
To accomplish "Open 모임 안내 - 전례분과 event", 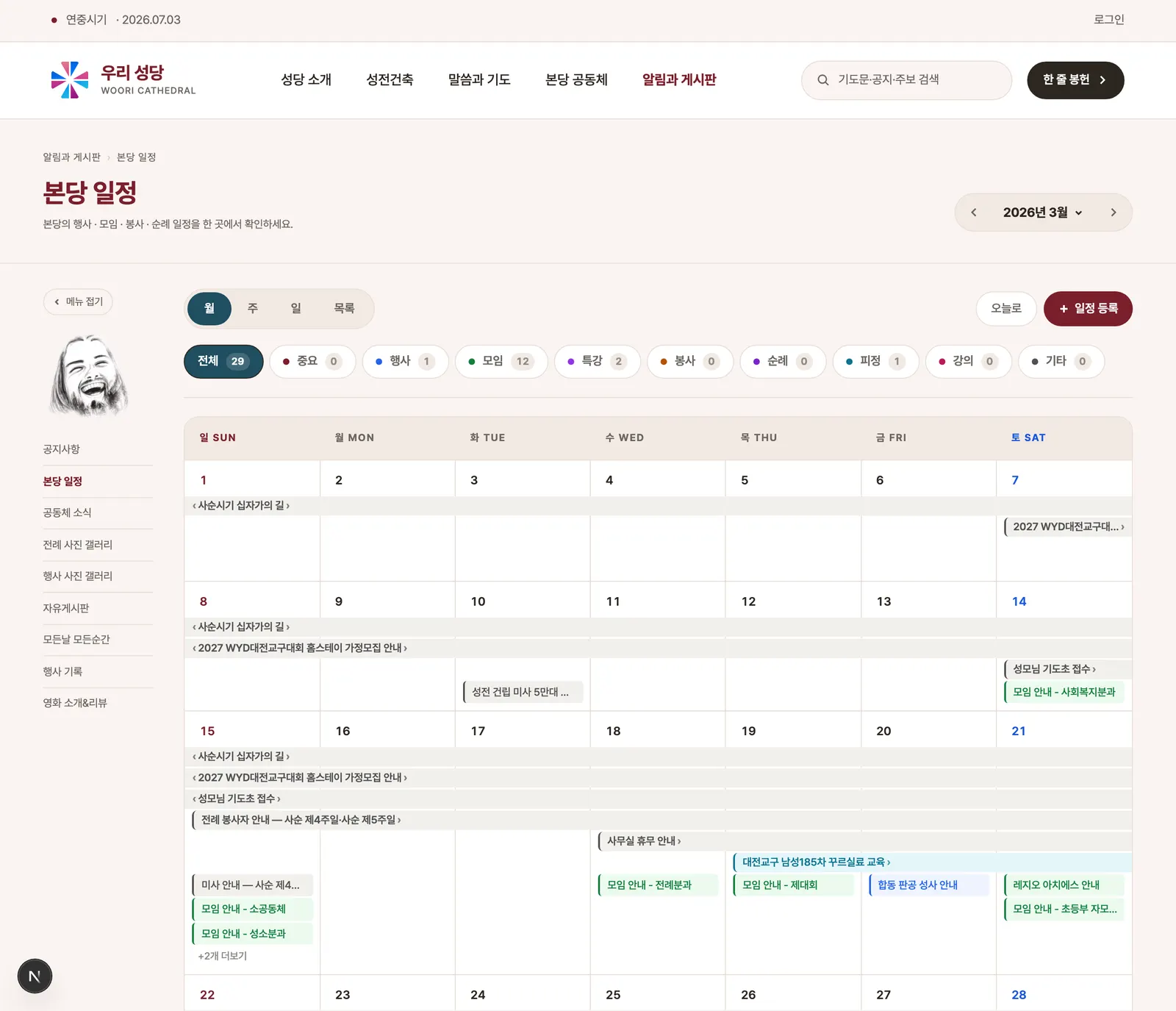I will tap(659, 885).
